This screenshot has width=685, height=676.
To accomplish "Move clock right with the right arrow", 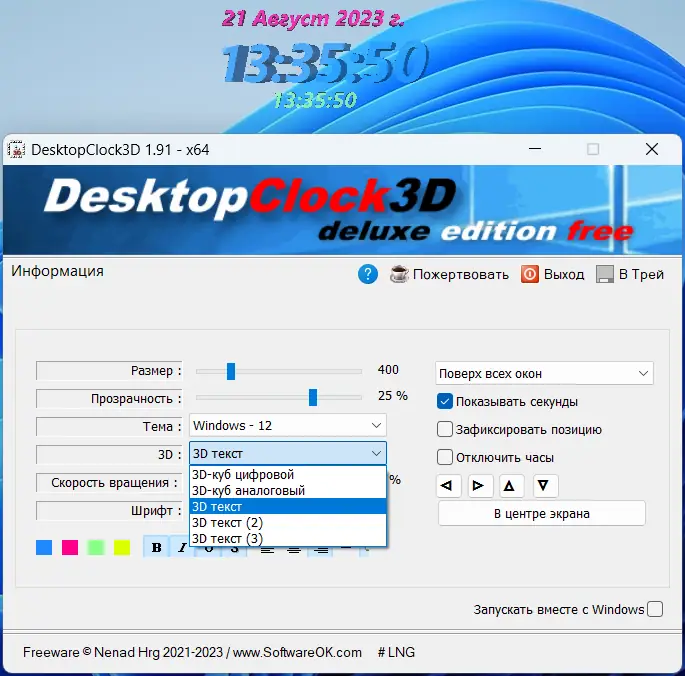I will tap(480, 485).
